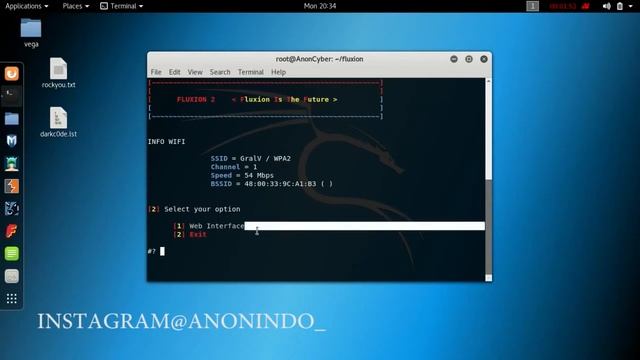
Task: Show all applications grid in the dock
Action: (x=11, y=299)
